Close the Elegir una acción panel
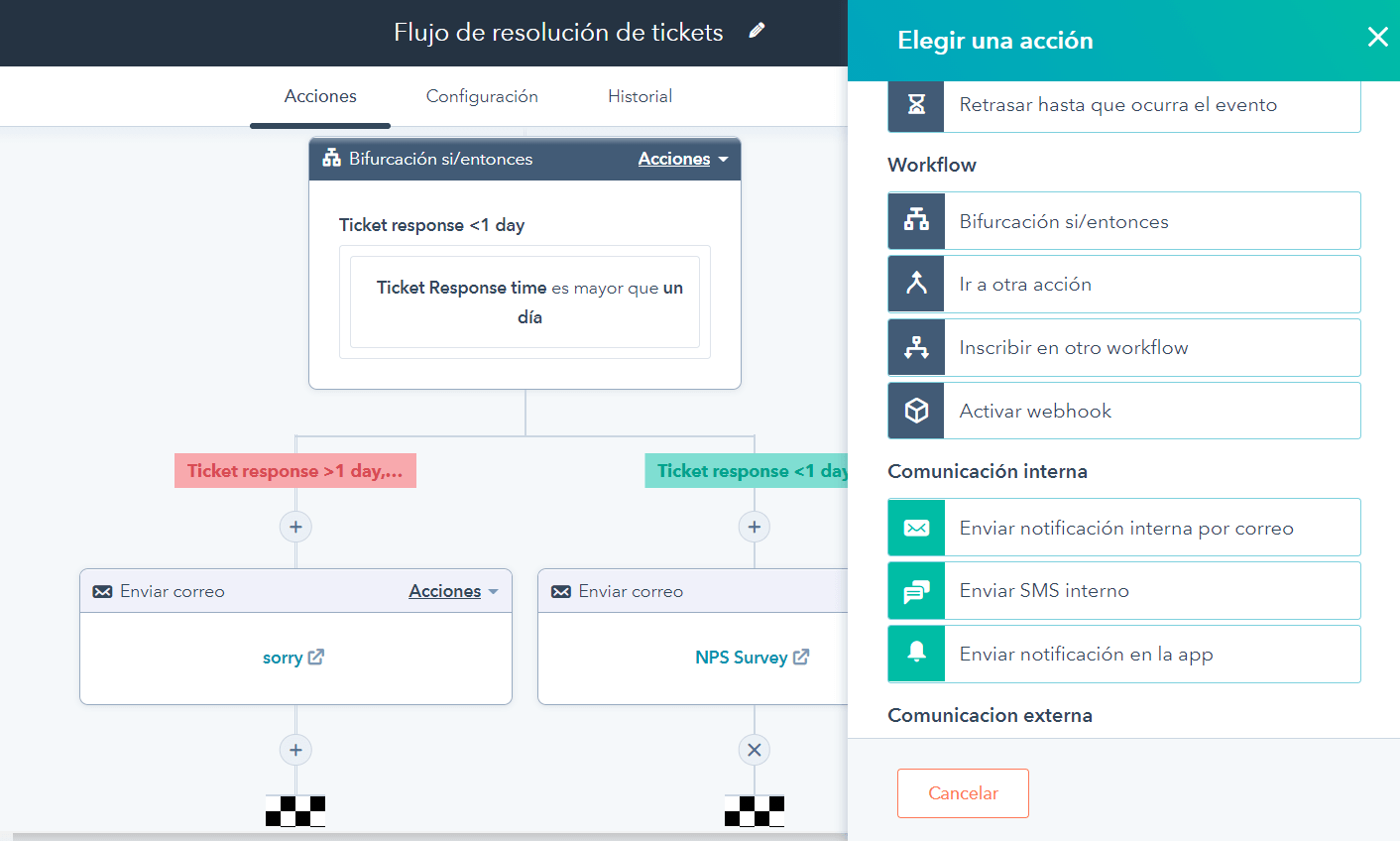1400x841 pixels. click(x=1377, y=38)
